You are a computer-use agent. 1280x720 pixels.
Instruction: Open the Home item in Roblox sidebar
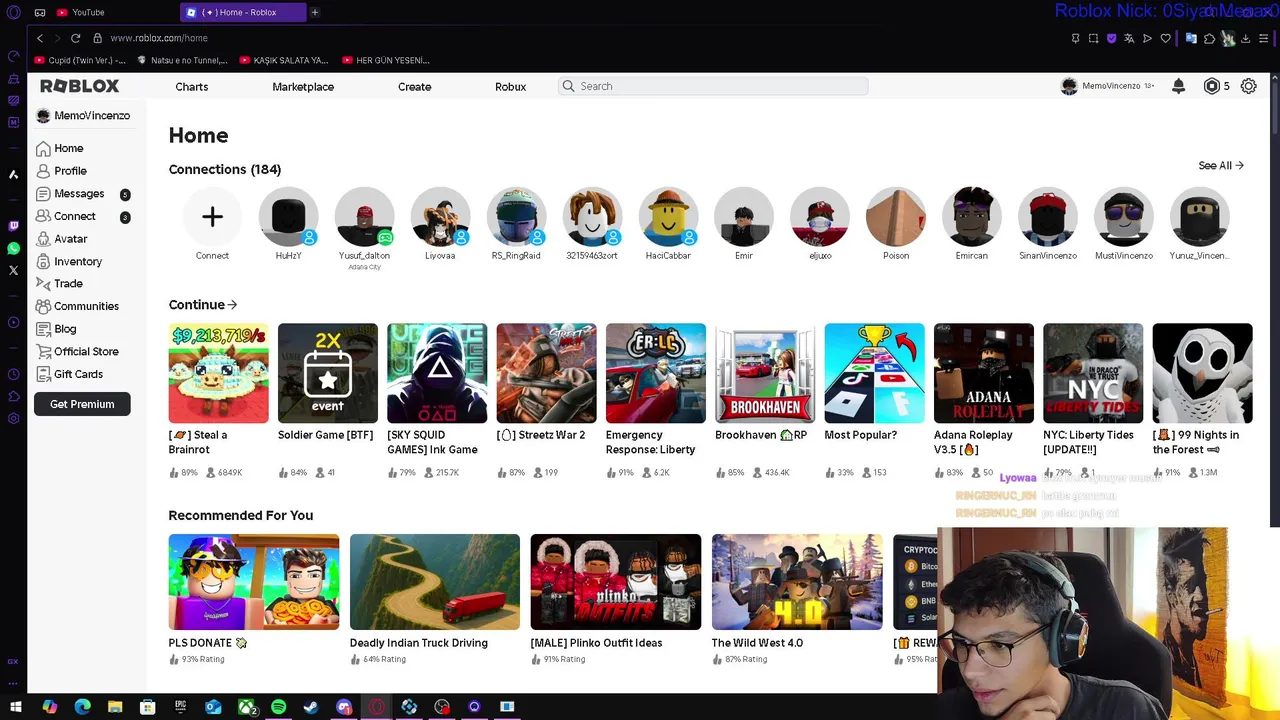pyautogui.click(x=60, y=148)
